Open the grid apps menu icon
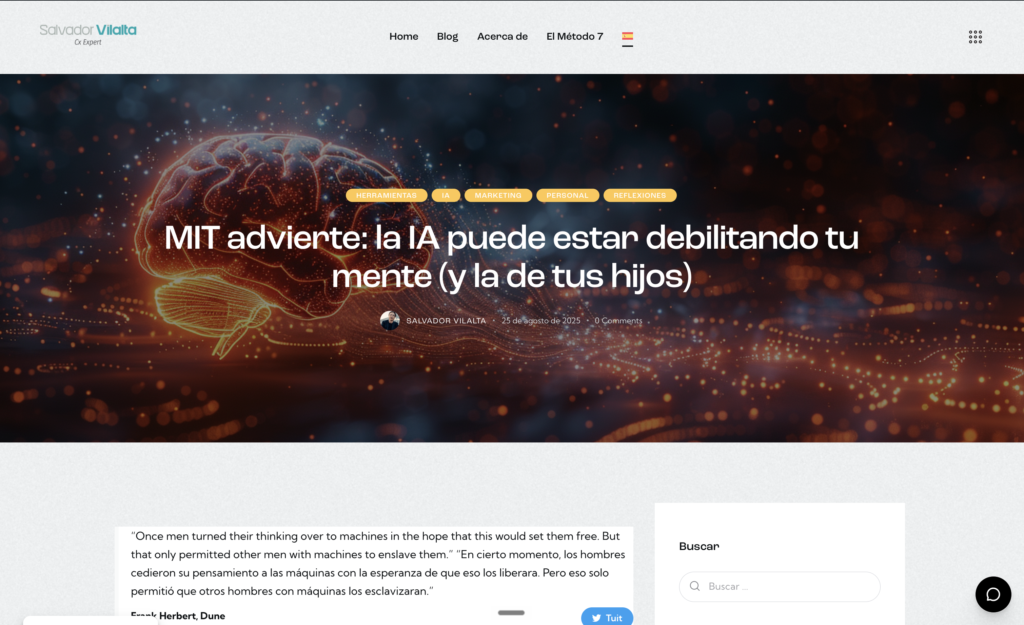Image resolution: width=1024 pixels, height=625 pixels. [975, 37]
